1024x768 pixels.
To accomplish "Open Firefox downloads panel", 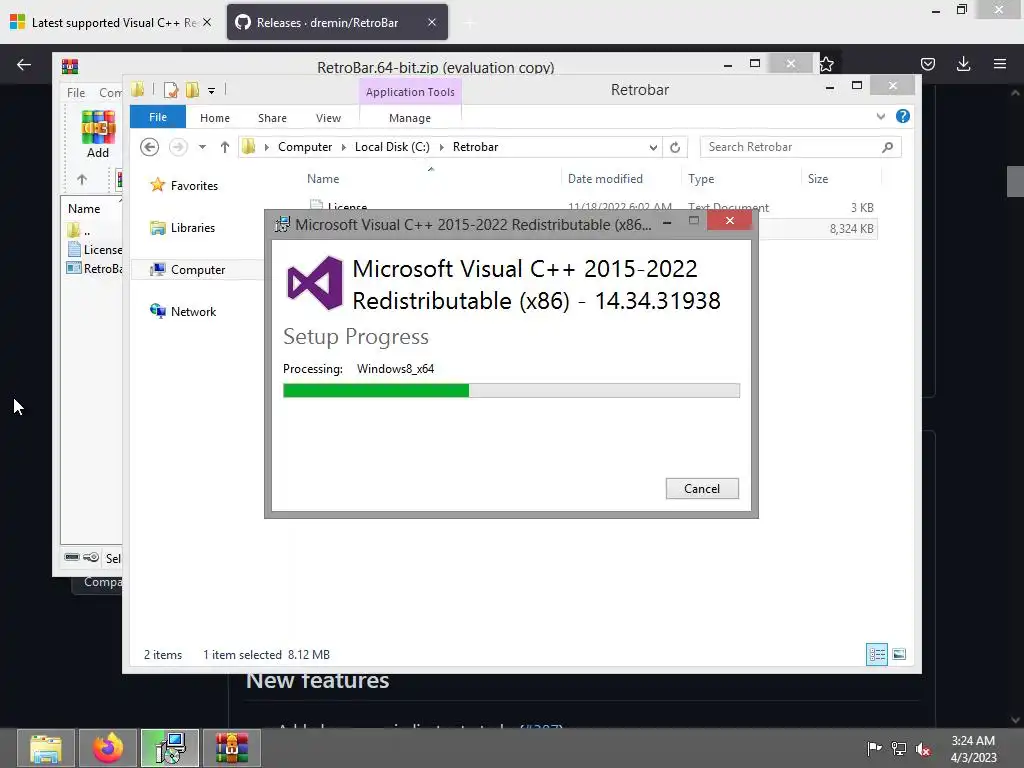I will [x=963, y=63].
